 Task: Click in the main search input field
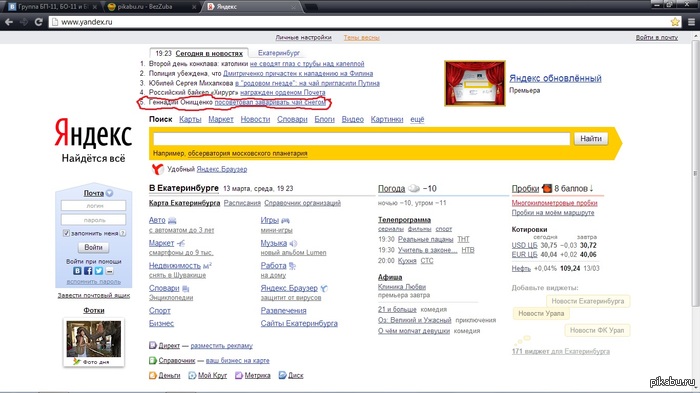[x=361, y=139]
